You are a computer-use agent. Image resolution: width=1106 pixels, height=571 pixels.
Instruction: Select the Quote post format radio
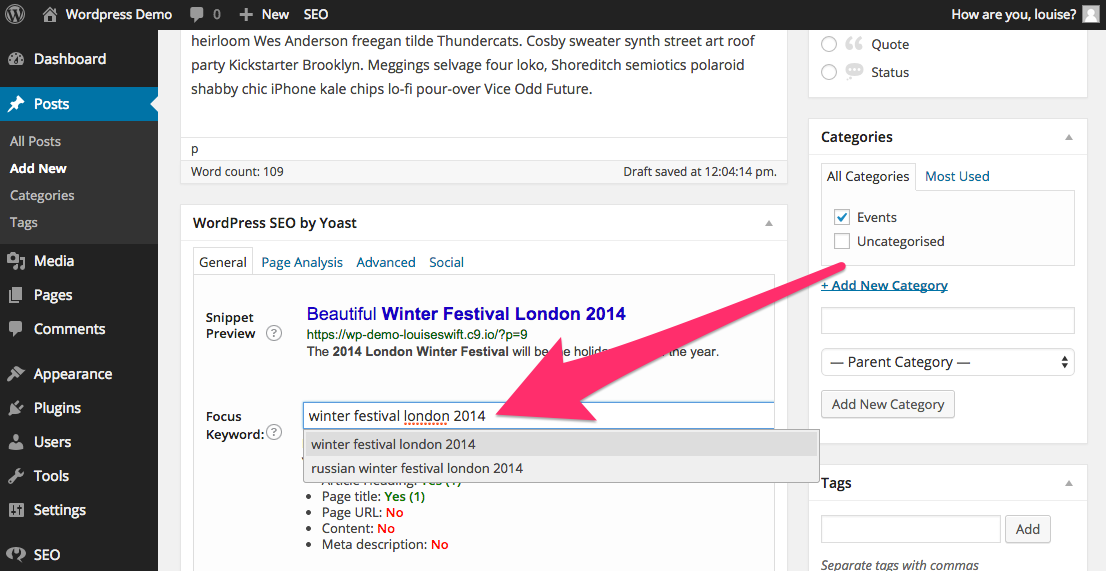pyautogui.click(x=829, y=44)
